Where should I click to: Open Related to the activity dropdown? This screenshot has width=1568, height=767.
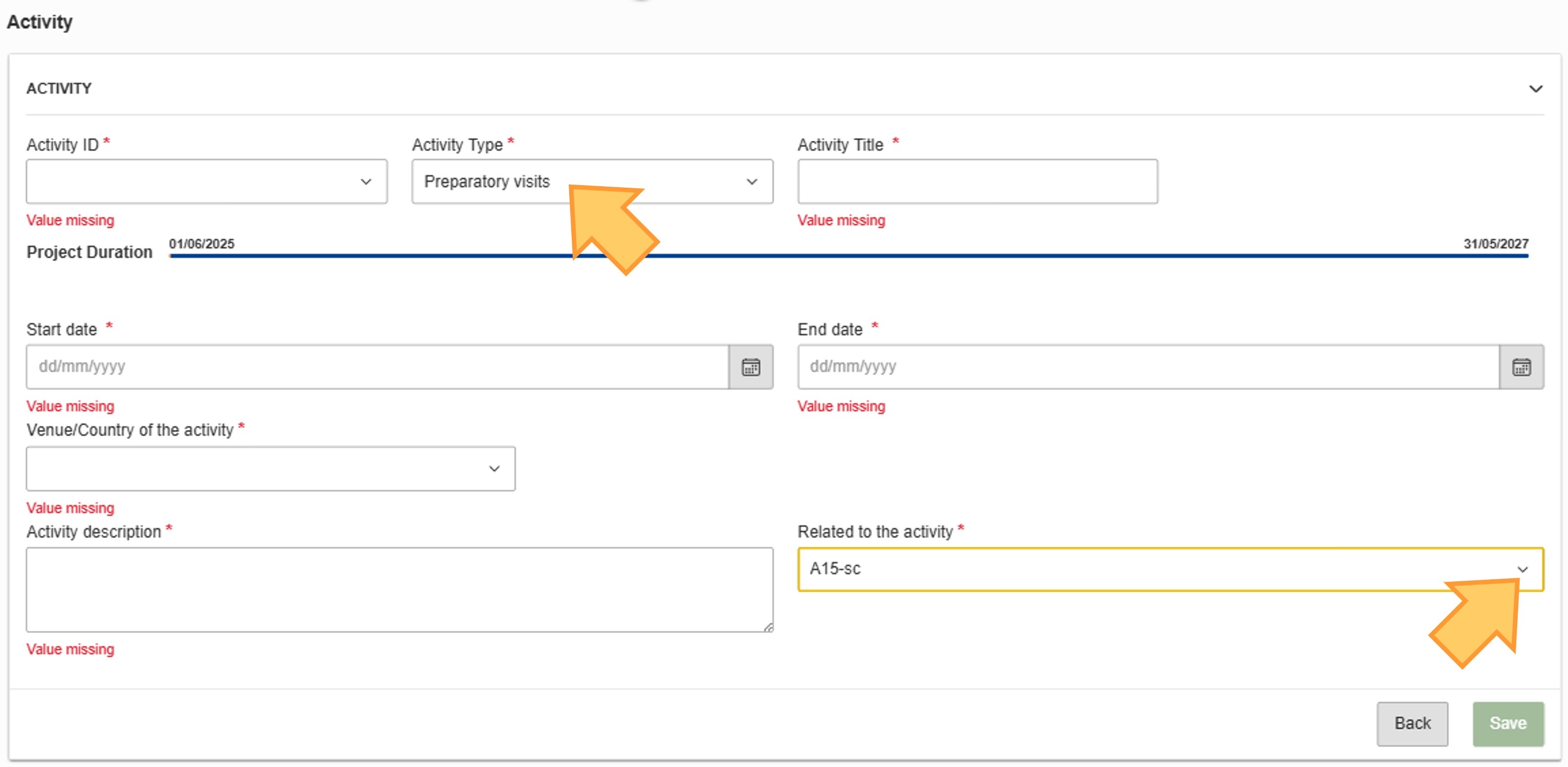[x=1171, y=569]
